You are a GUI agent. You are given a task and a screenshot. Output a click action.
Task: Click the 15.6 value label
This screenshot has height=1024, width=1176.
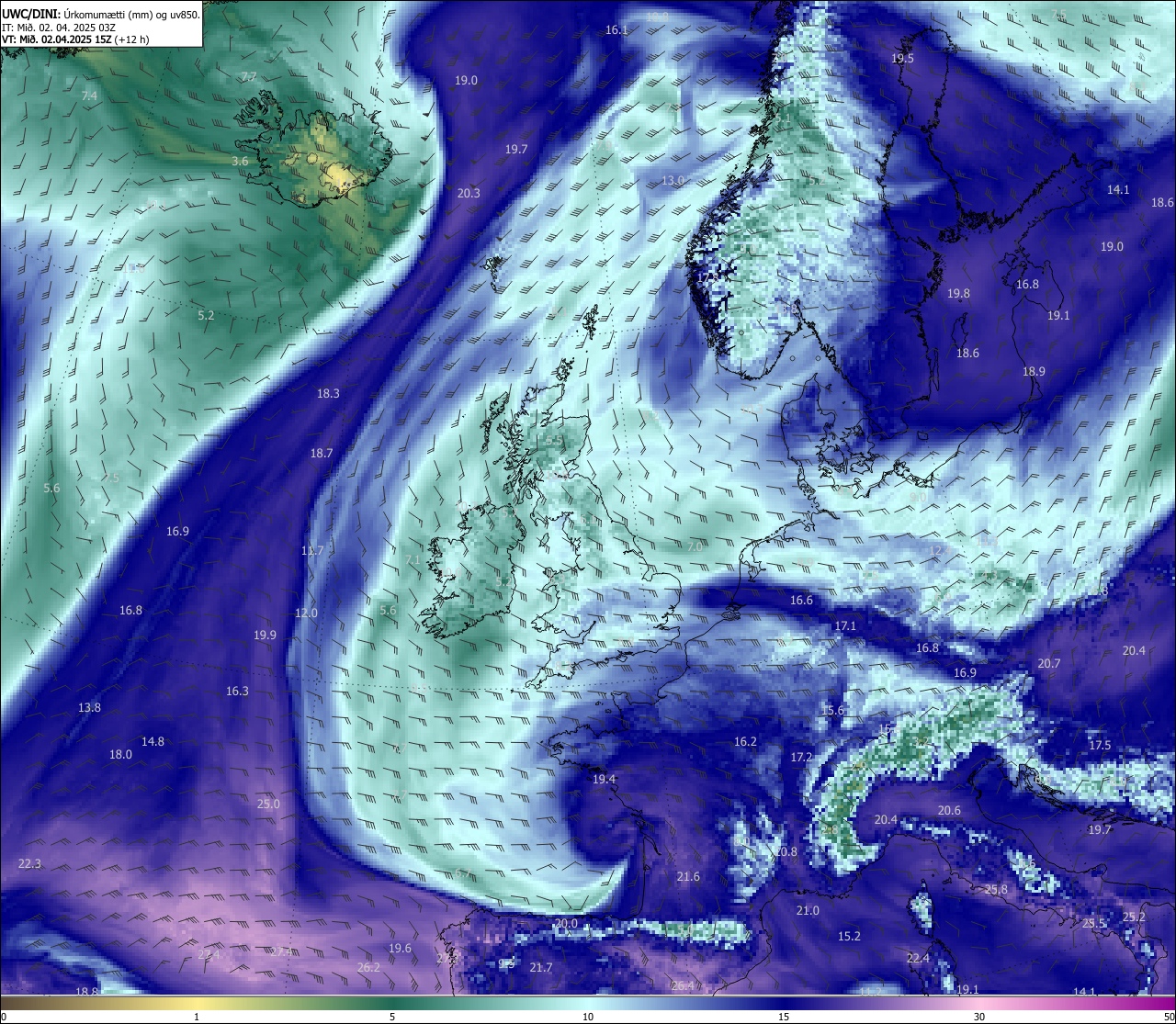click(x=832, y=710)
